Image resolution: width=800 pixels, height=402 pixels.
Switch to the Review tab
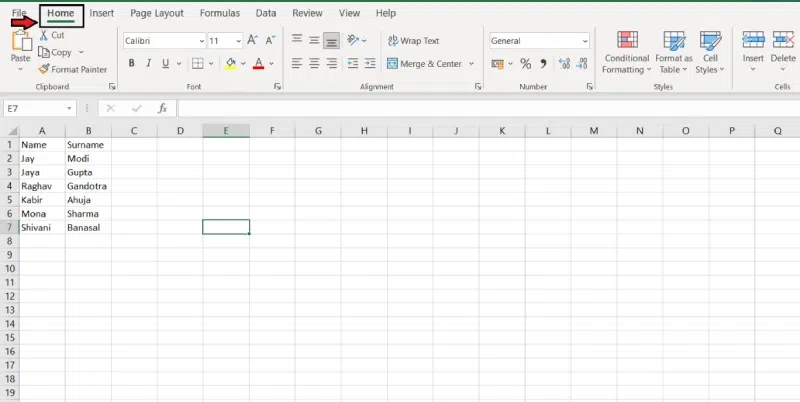(x=307, y=13)
